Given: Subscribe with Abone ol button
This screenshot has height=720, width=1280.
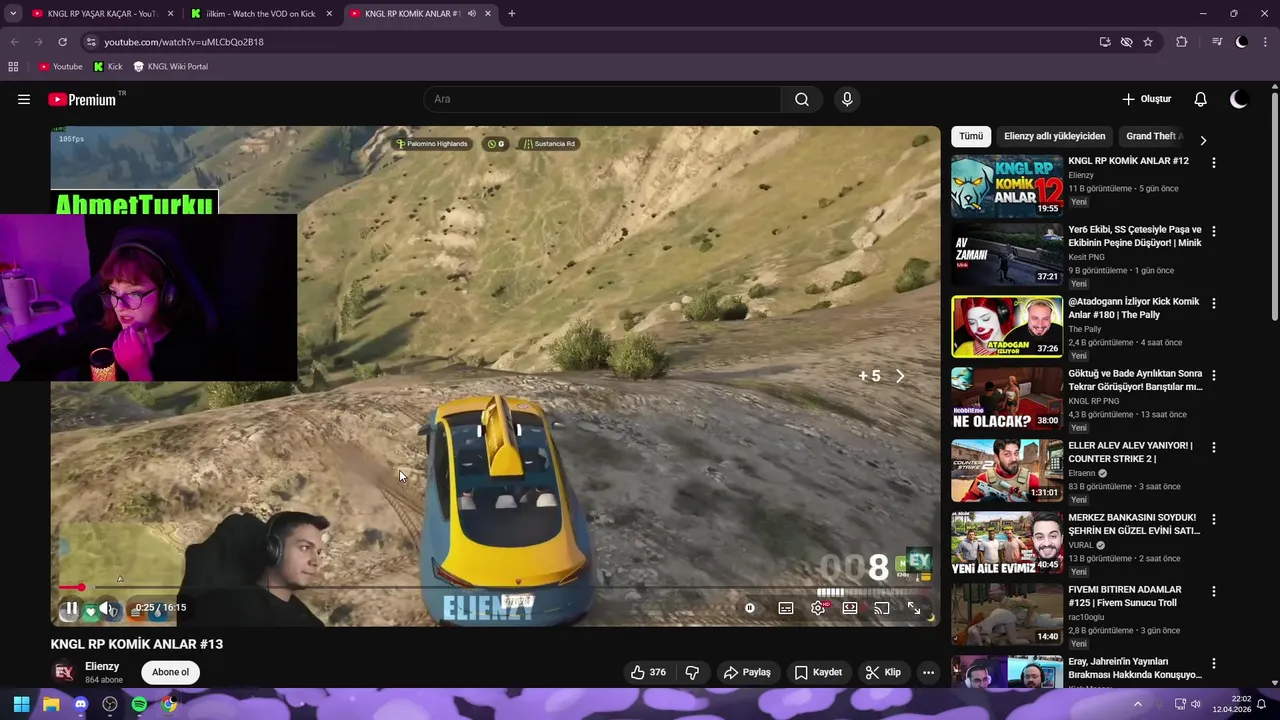Looking at the screenshot, I should click(x=170, y=672).
